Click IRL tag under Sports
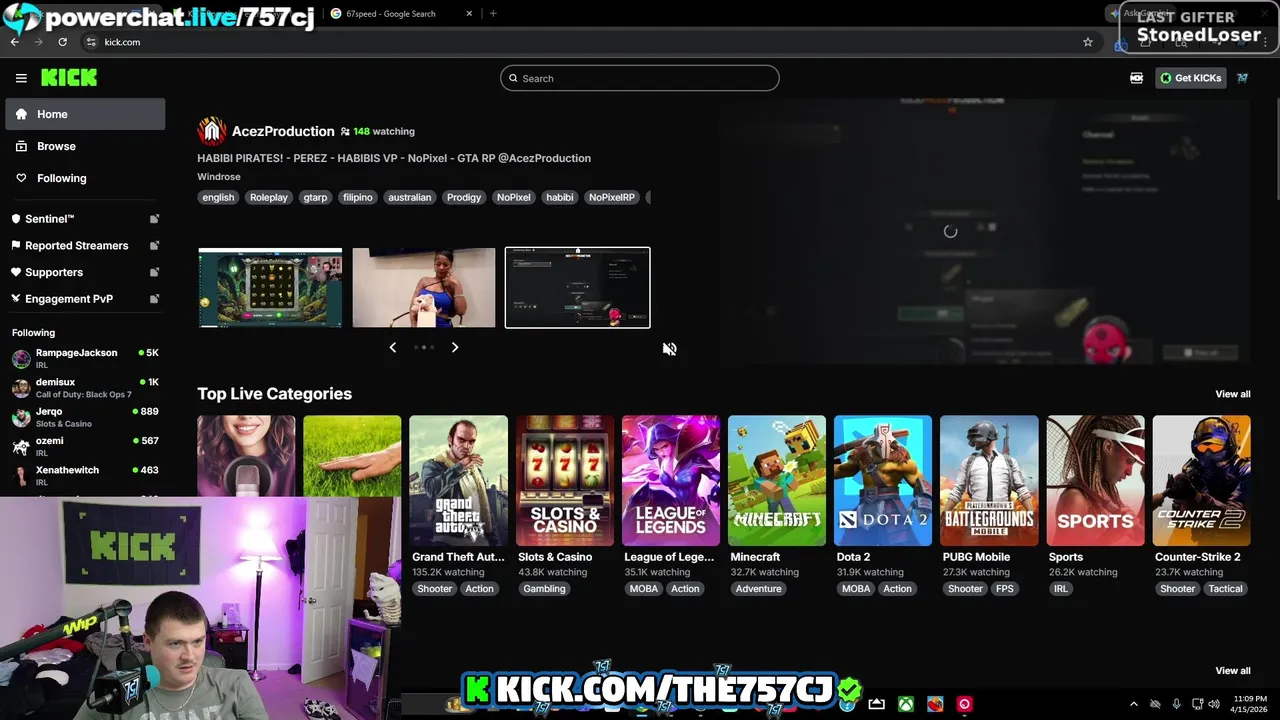This screenshot has height=720, width=1280. click(x=1061, y=589)
